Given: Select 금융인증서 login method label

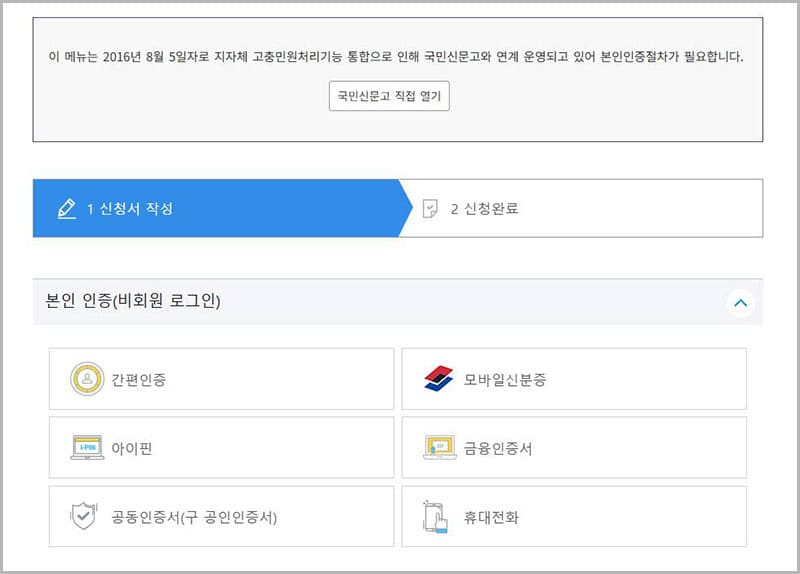Looking at the screenshot, I should (498, 449).
